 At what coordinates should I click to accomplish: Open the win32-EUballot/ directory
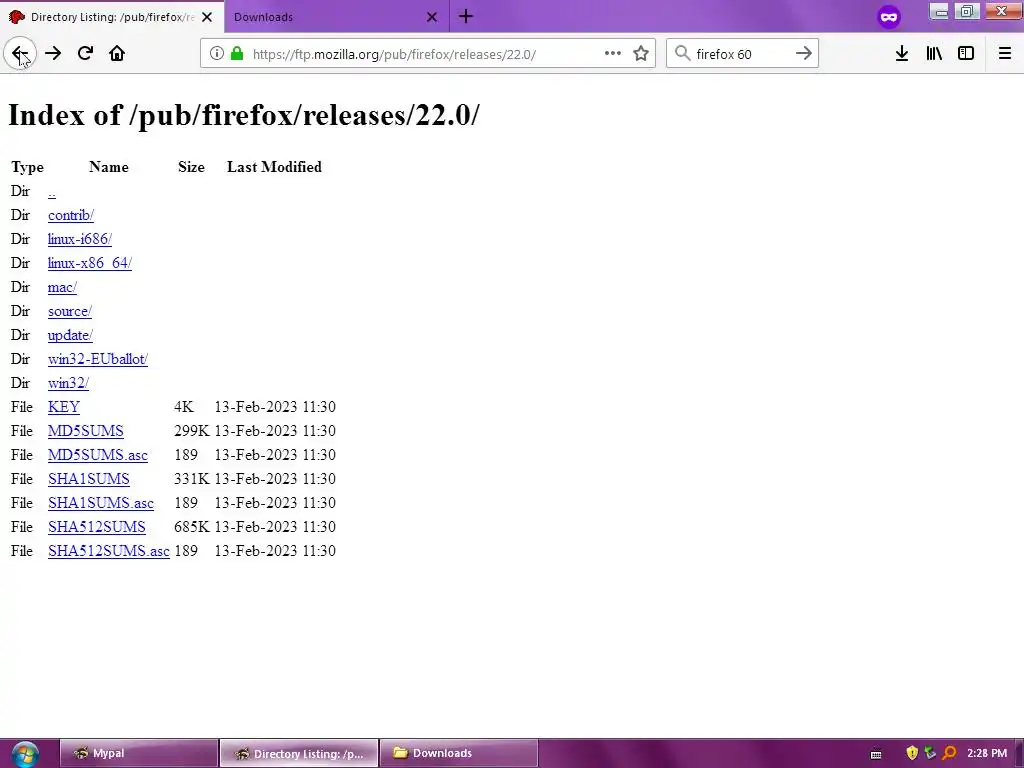pyautogui.click(x=97, y=359)
